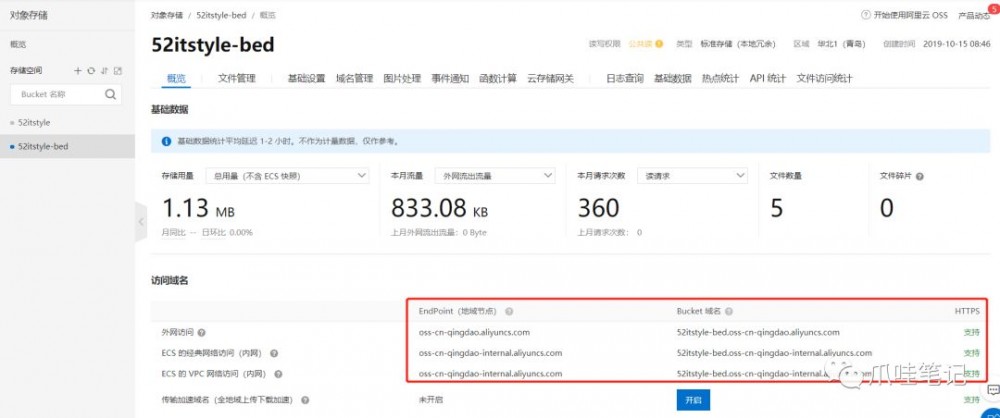Click the plus icon to create a Bucket
The image size is (1000, 418).
pyautogui.click(x=78, y=71)
